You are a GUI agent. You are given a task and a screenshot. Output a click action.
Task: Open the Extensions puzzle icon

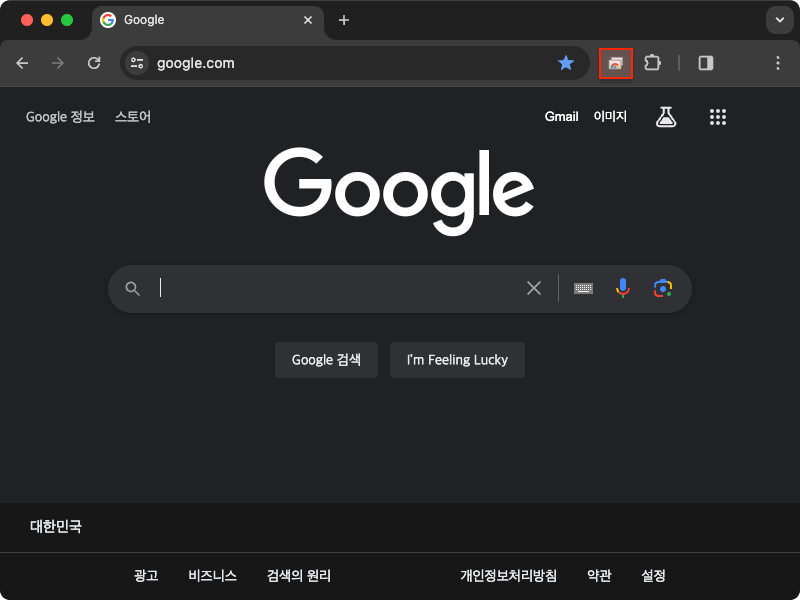pos(652,63)
